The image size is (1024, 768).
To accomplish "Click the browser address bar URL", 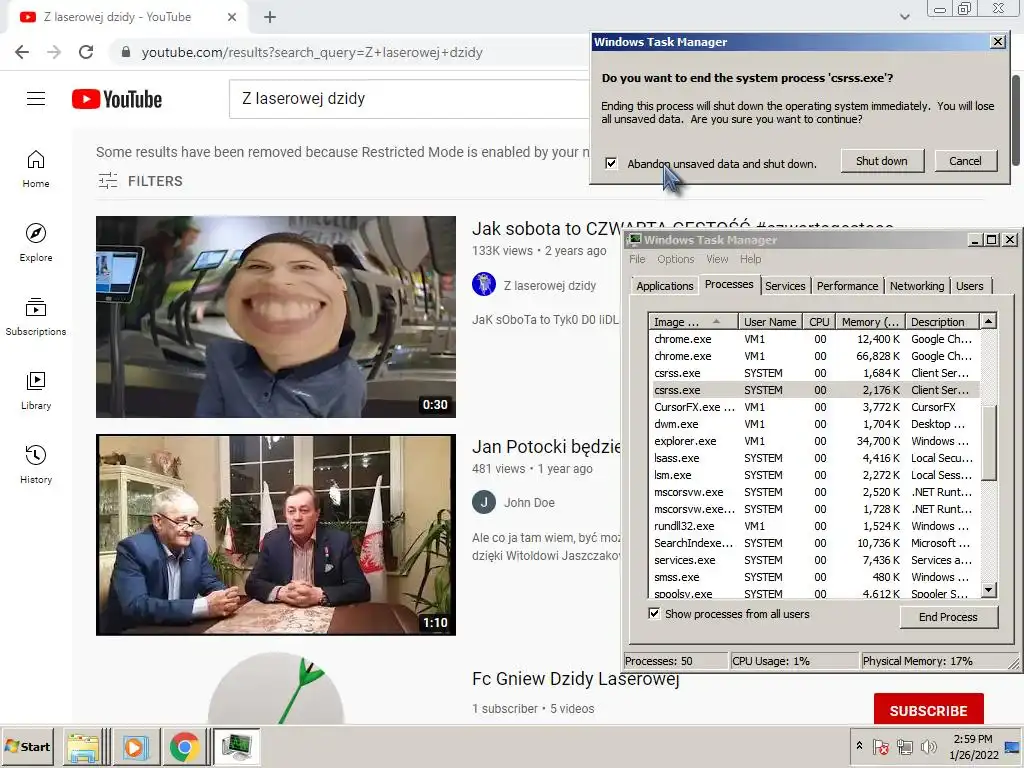I will (x=312, y=52).
